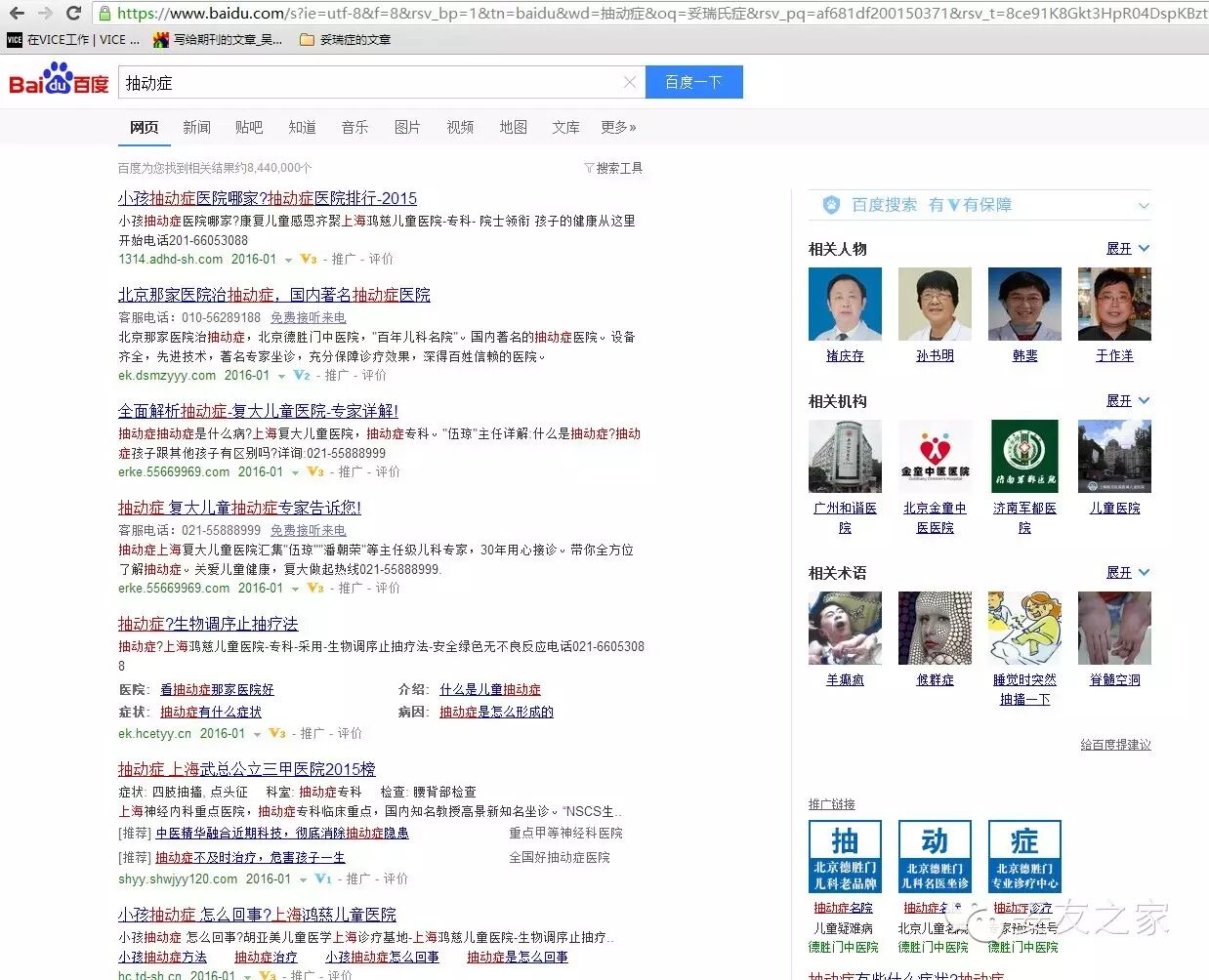This screenshot has width=1209, height=980.
Task: Open the 候群症 term thumbnail
Action: (x=935, y=628)
